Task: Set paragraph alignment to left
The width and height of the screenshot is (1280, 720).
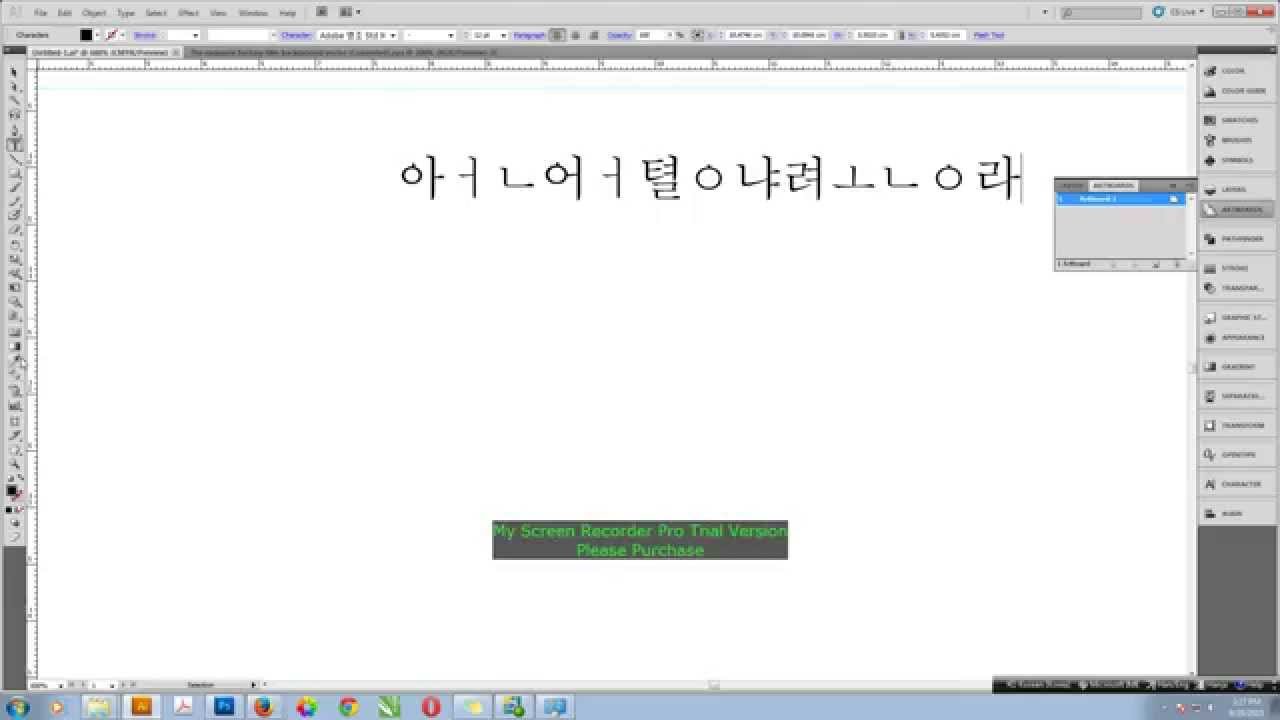Action: pyautogui.click(x=558, y=35)
